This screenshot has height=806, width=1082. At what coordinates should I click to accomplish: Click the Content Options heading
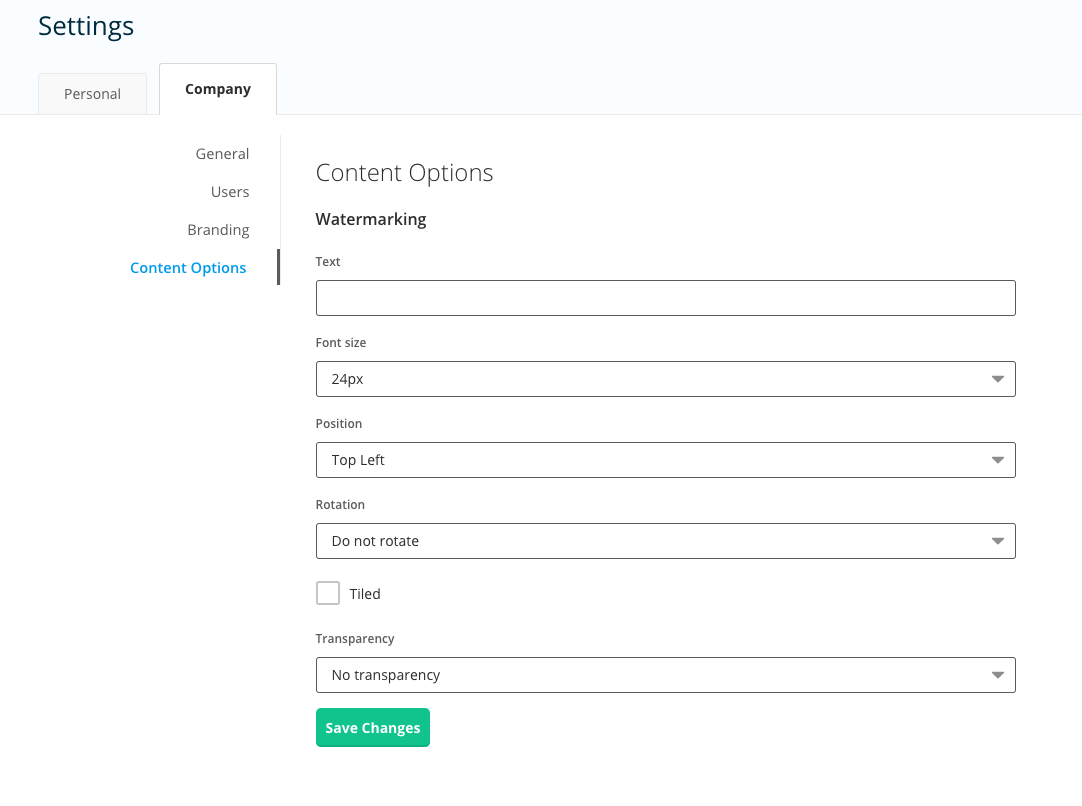(404, 173)
